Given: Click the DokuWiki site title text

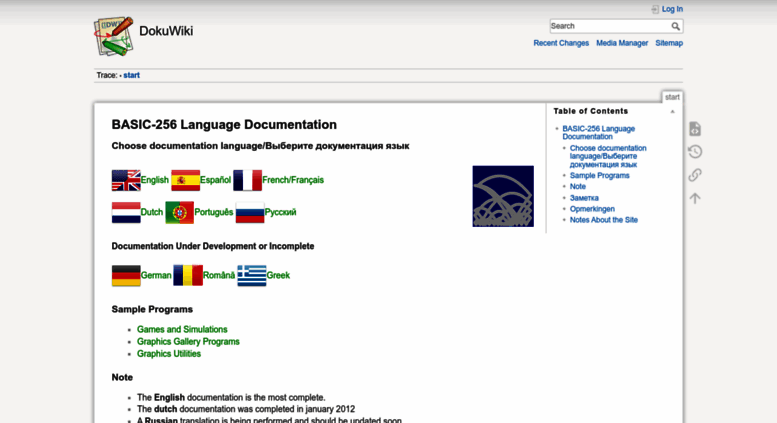Looking at the screenshot, I should (166, 31).
